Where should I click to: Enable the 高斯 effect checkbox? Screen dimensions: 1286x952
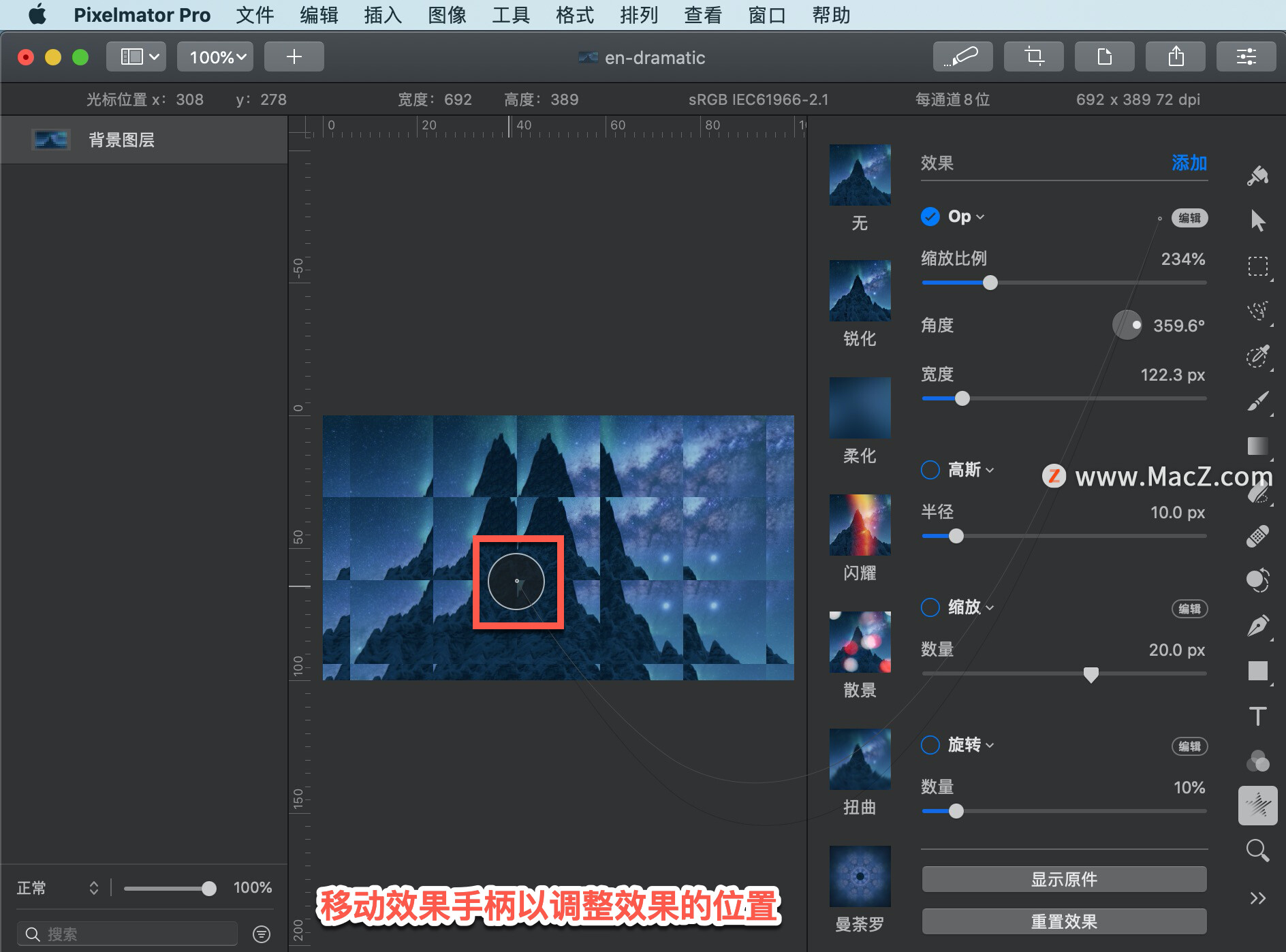[x=930, y=470]
